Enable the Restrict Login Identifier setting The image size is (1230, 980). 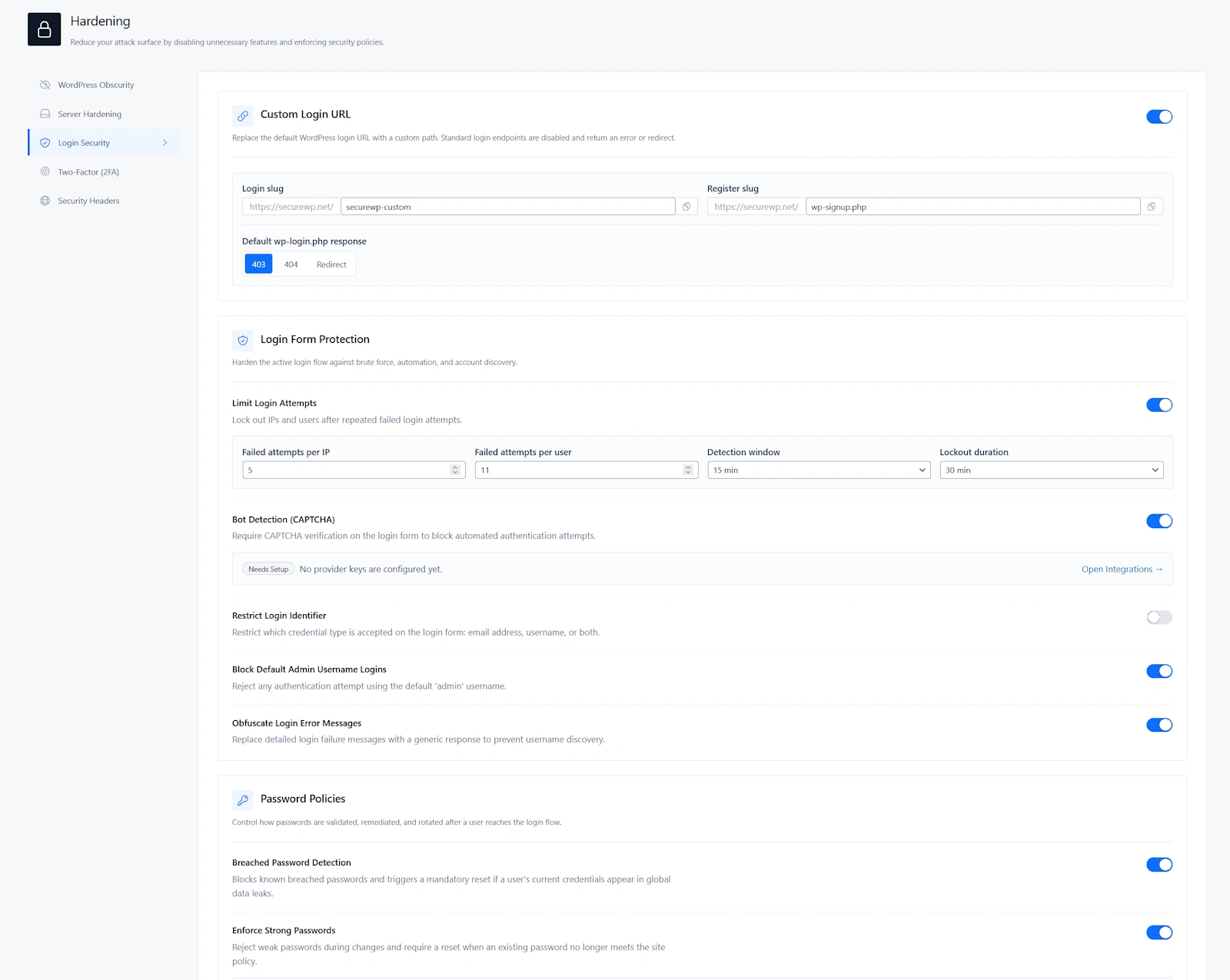click(1159, 617)
